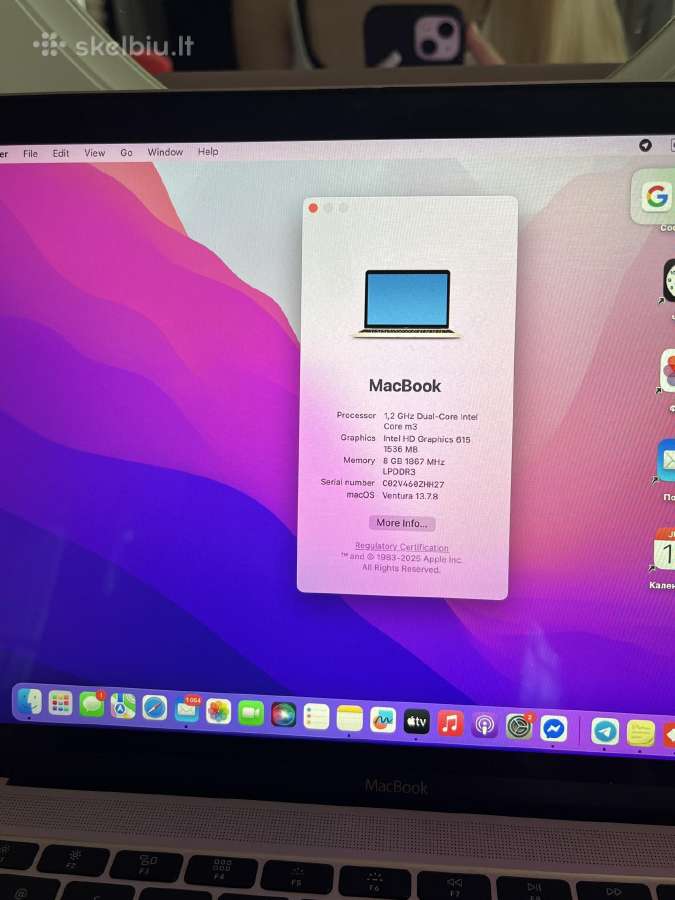This screenshot has height=900, width=675.
Task: Click the Ventura 13.7.8 macOS version
Action: point(410,495)
